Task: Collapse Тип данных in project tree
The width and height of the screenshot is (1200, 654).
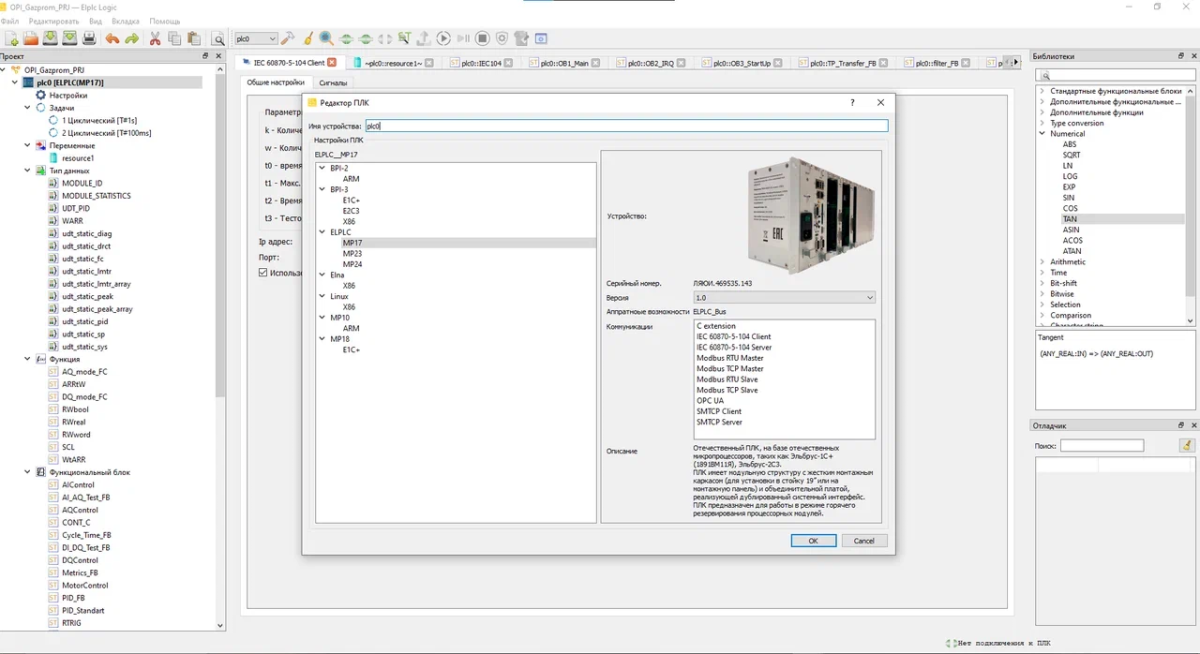Action: coord(28,171)
